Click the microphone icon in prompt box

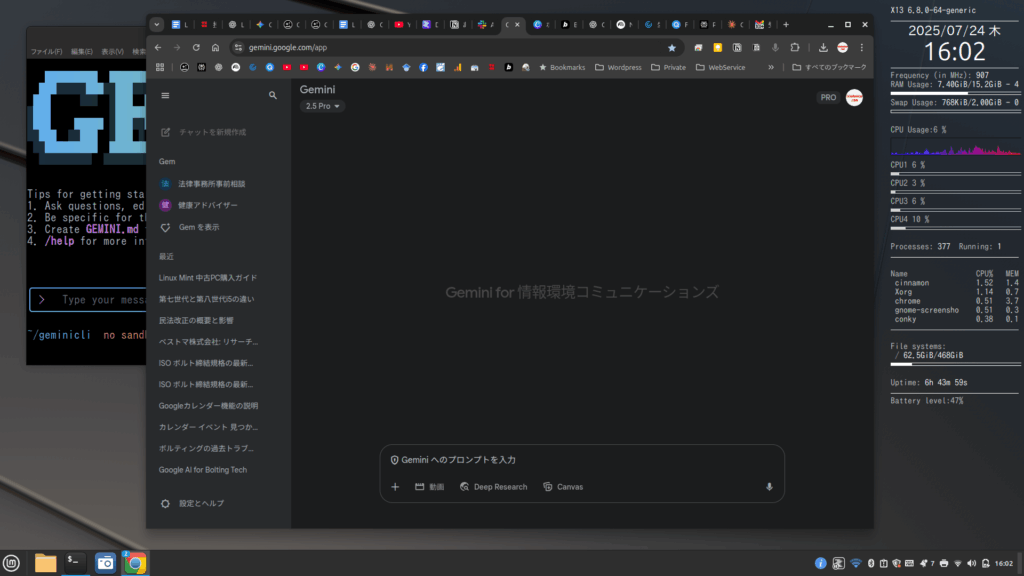(769, 487)
